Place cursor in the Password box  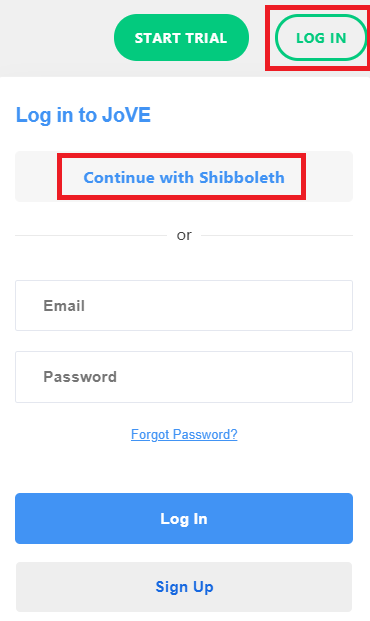click(x=184, y=377)
